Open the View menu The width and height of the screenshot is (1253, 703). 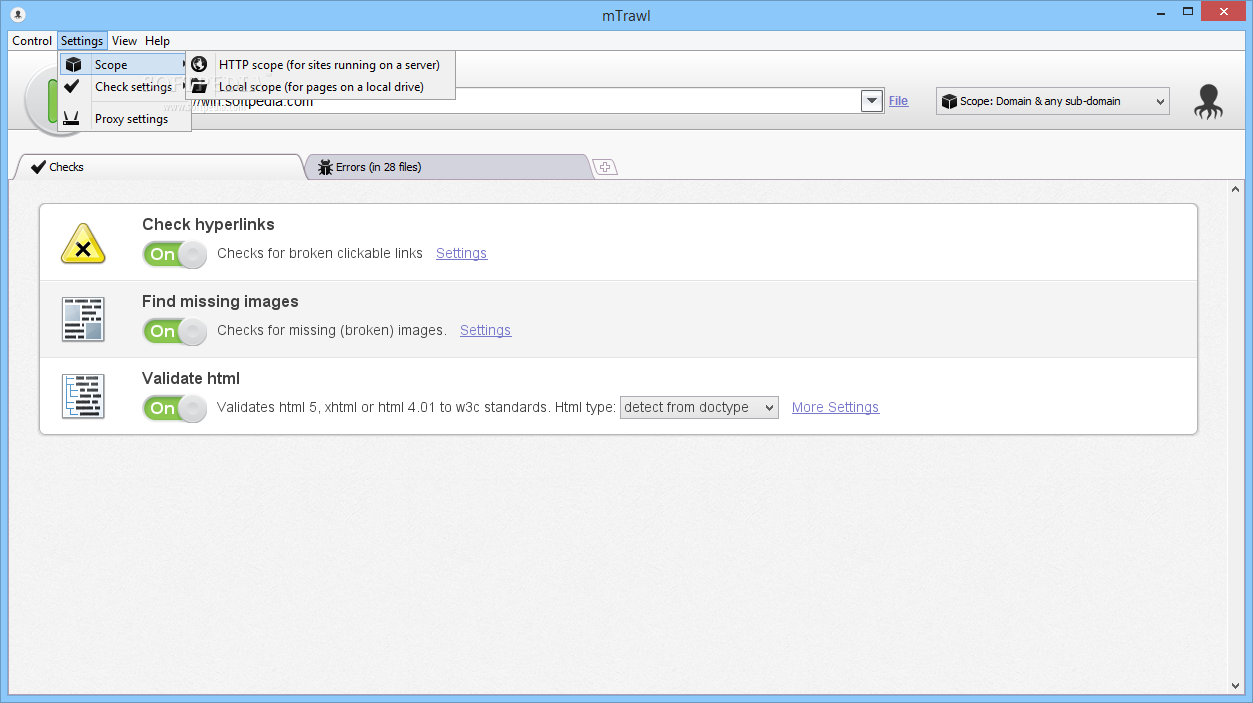124,41
